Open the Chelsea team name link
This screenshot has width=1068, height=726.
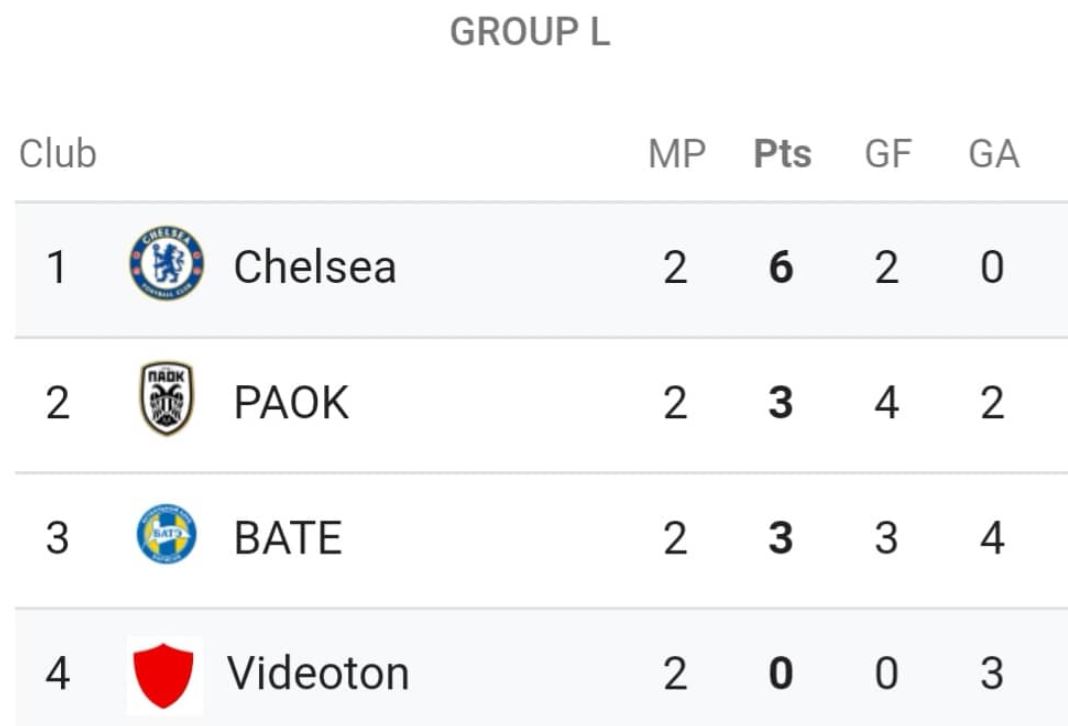(315, 266)
